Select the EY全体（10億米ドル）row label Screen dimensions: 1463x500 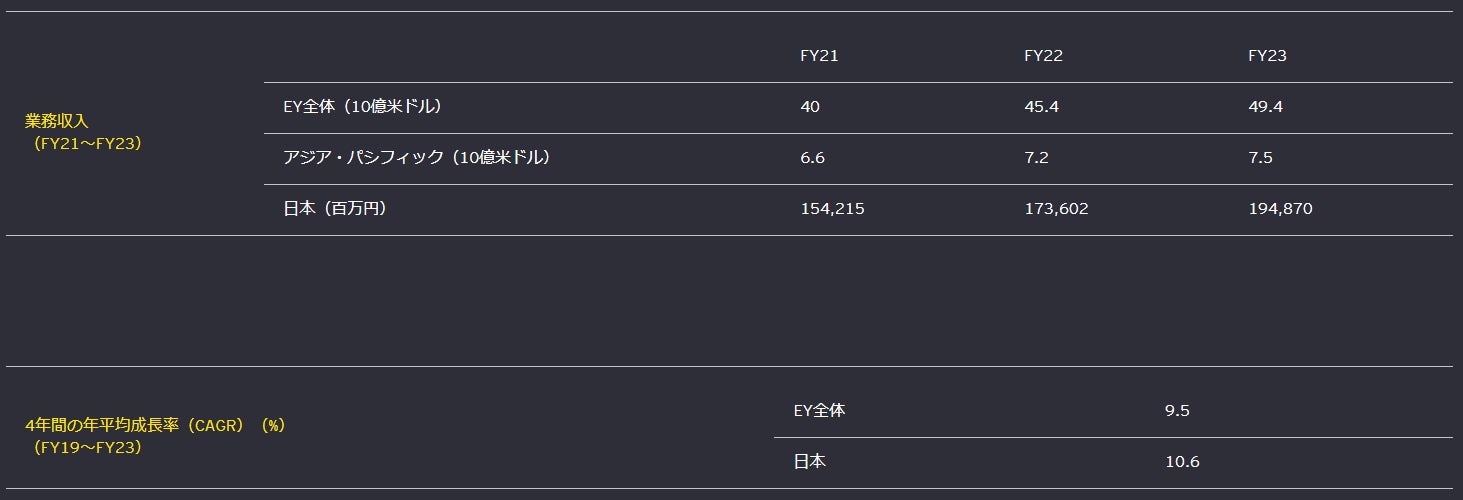(363, 106)
